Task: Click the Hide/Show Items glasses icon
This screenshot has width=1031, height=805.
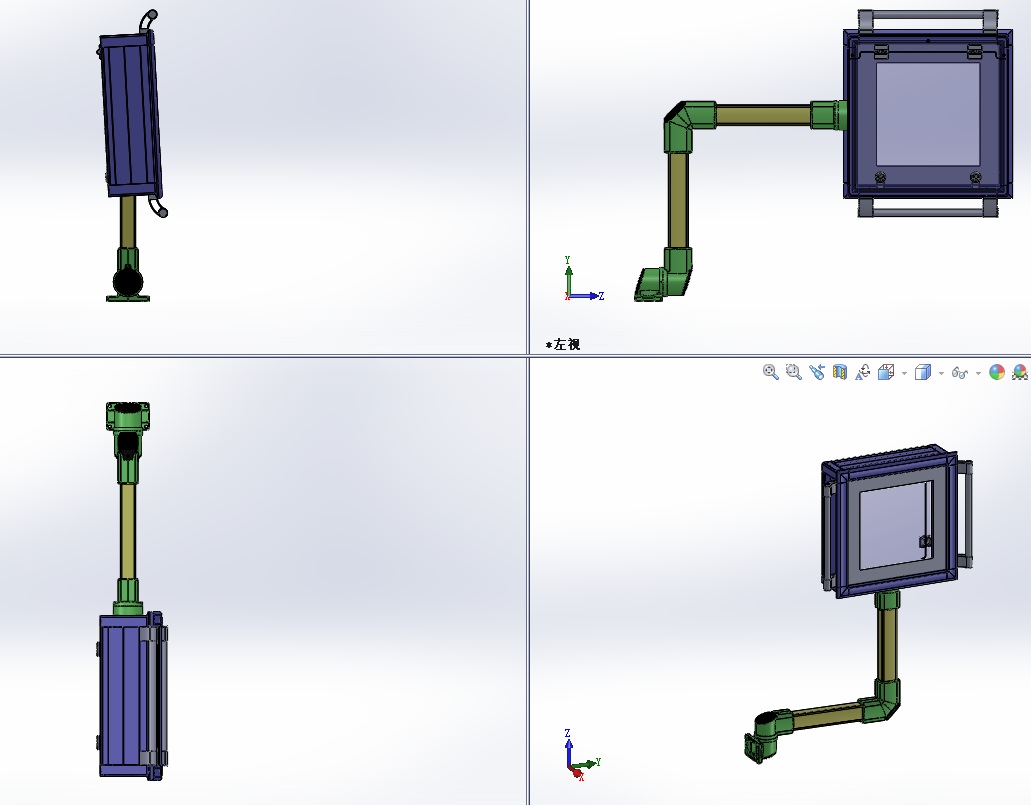Action: click(959, 373)
